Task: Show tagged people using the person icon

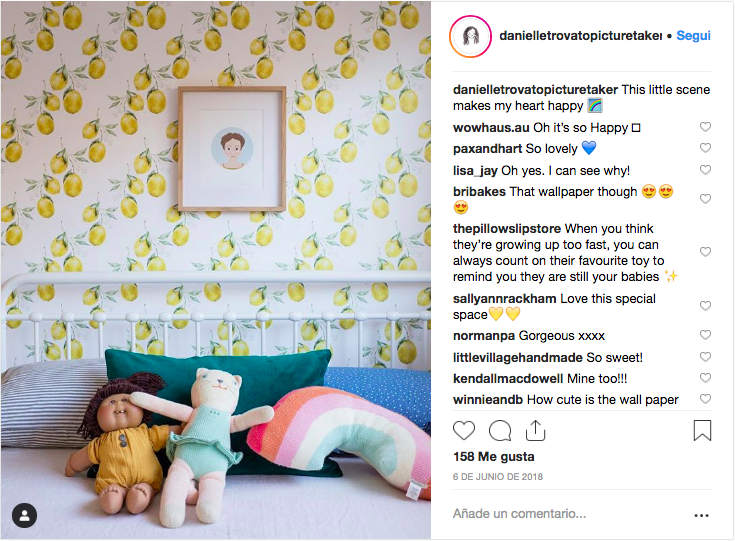Action: click(x=24, y=516)
